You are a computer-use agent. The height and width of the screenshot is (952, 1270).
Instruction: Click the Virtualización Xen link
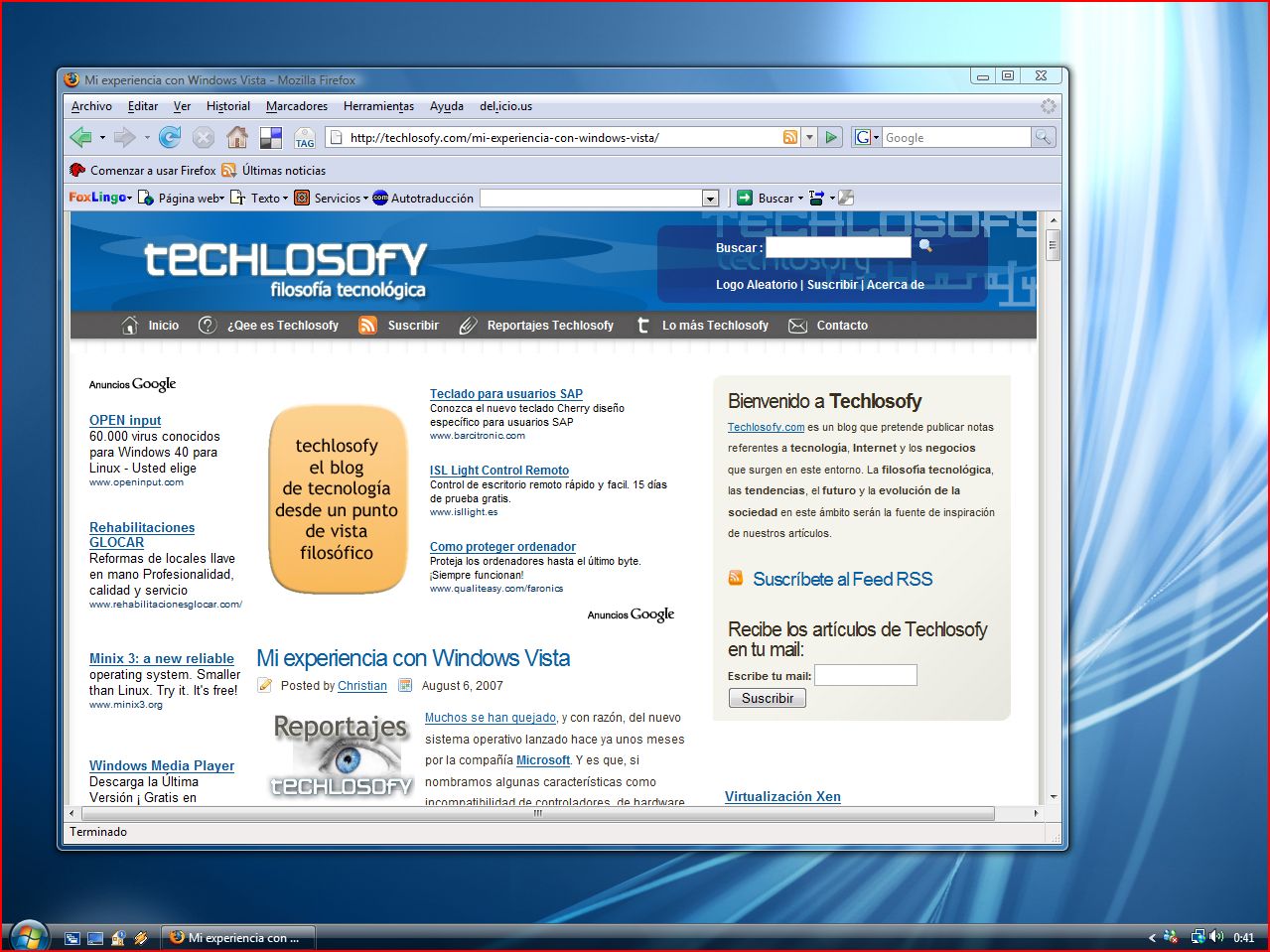tap(782, 796)
